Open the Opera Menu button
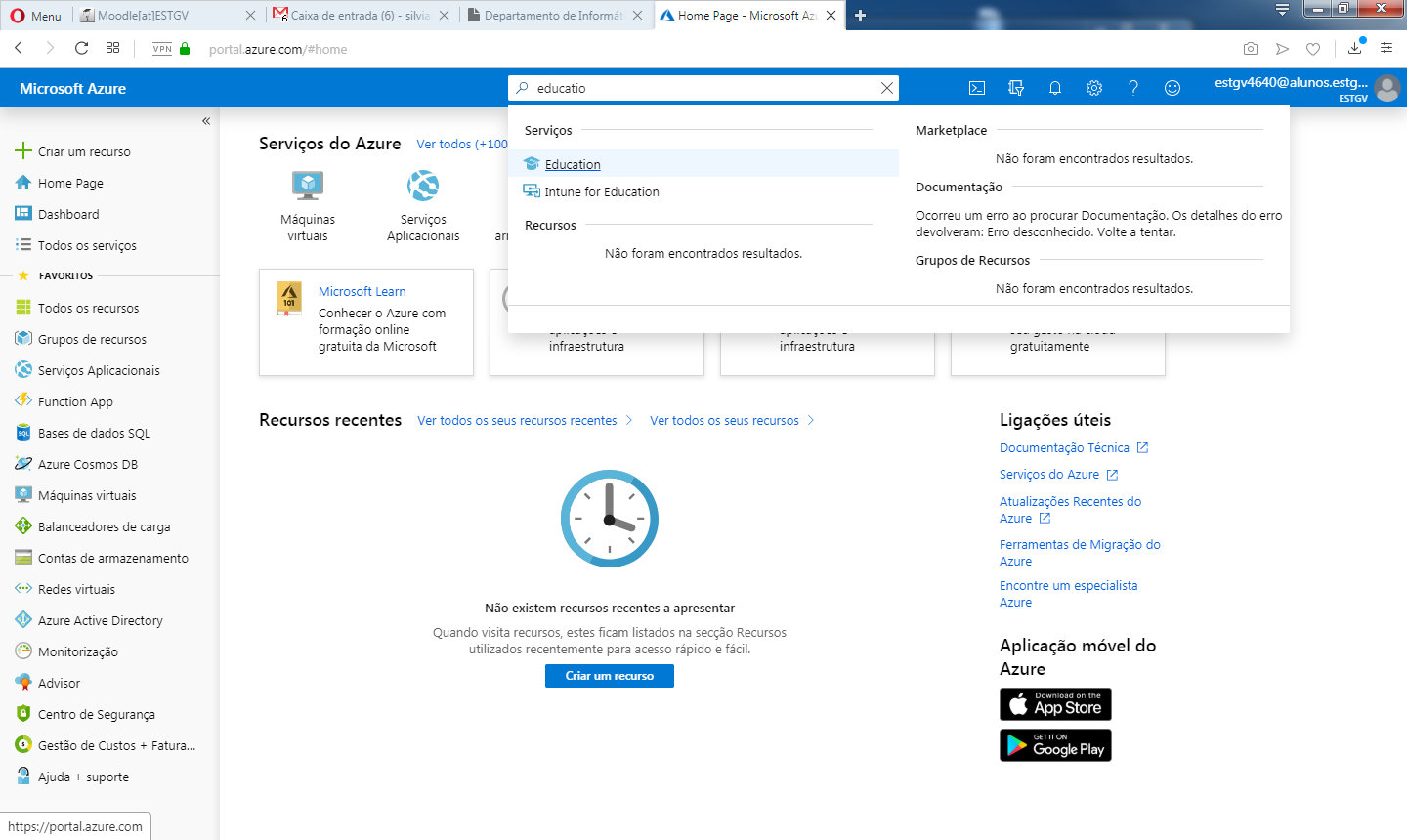Screen dimensions: 1407x840 (36, 16)
